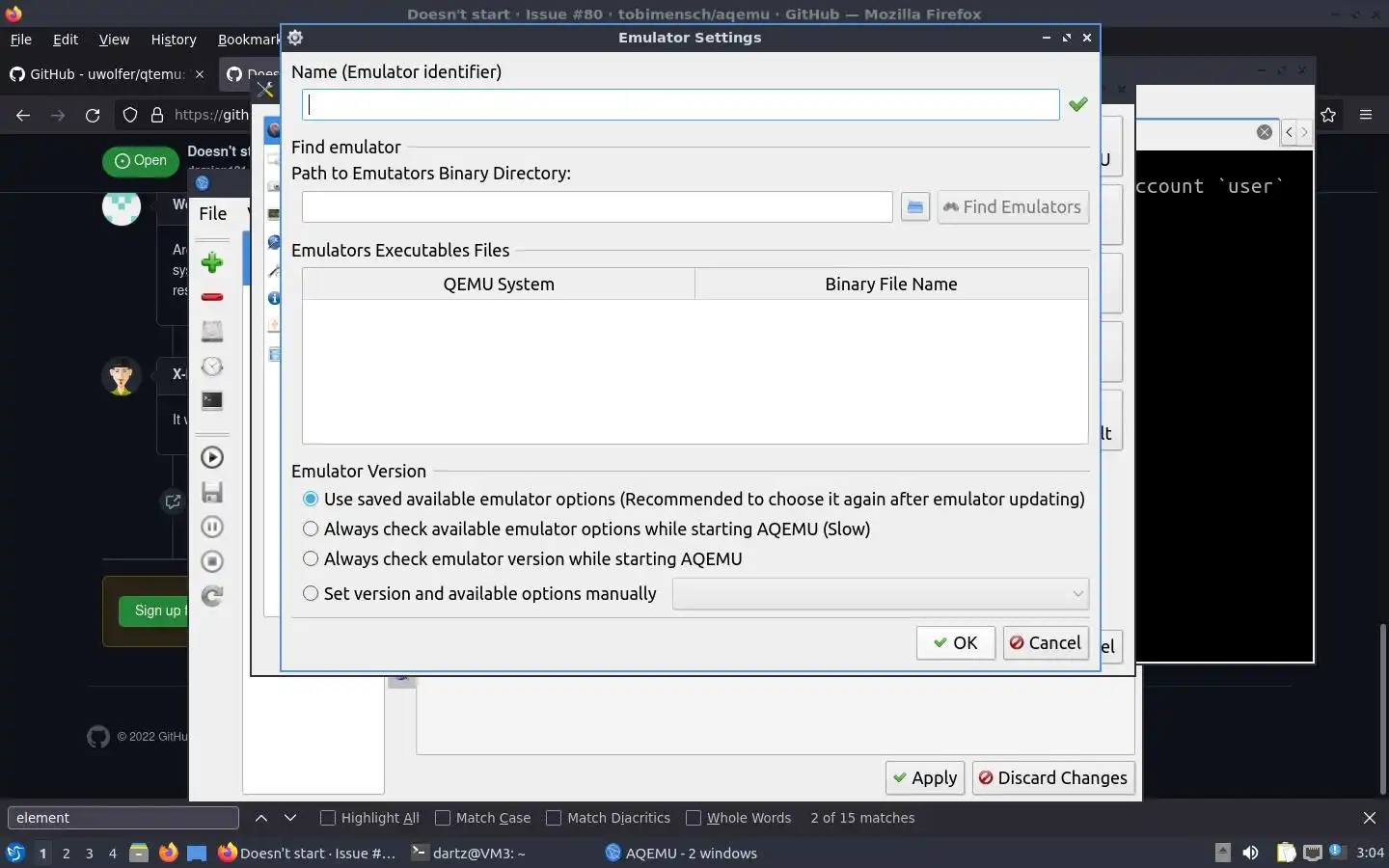The image size is (1389, 868).
Task: Click the network icon in system tray
Action: click(x=1313, y=853)
